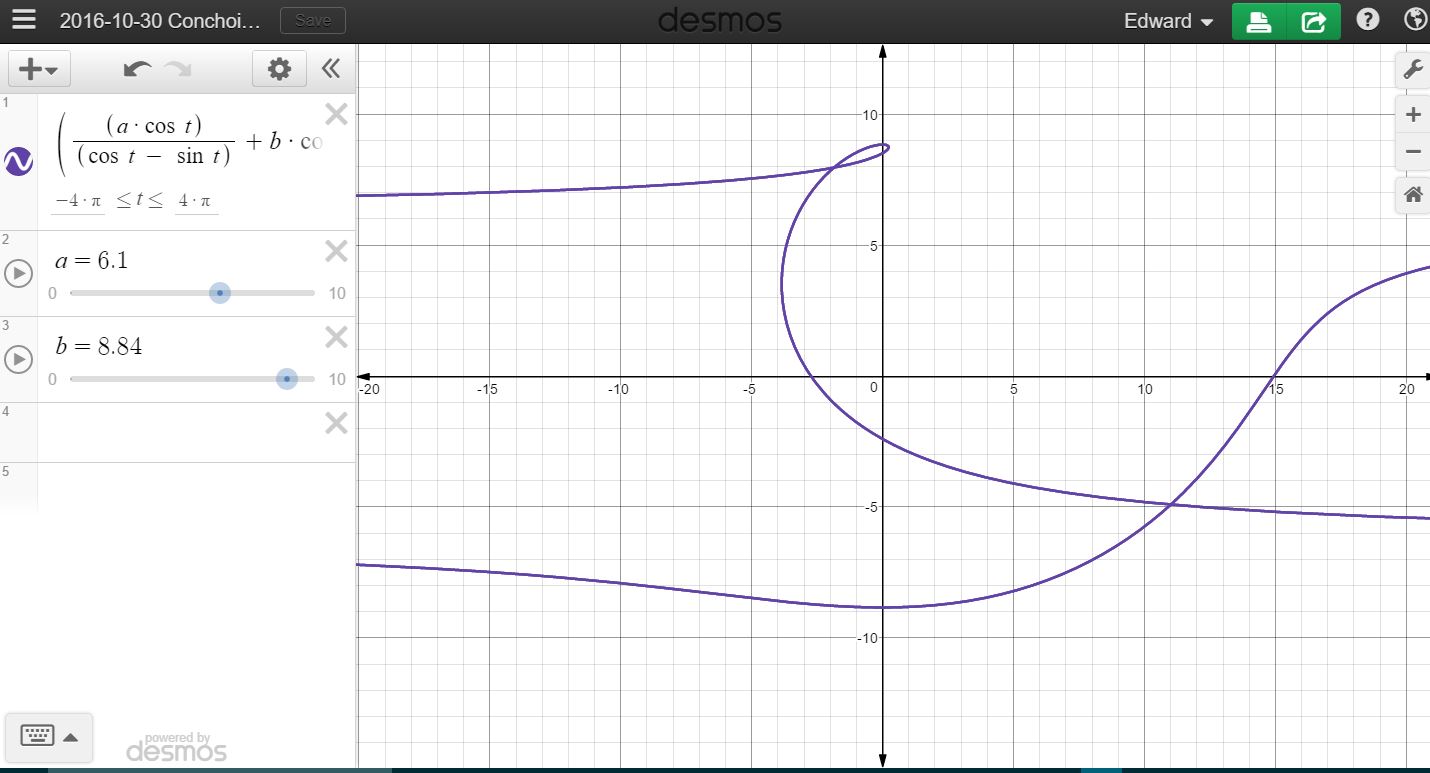The height and width of the screenshot is (773, 1430).
Task: Reset the view with the home icon
Action: pyautogui.click(x=1411, y=195)
